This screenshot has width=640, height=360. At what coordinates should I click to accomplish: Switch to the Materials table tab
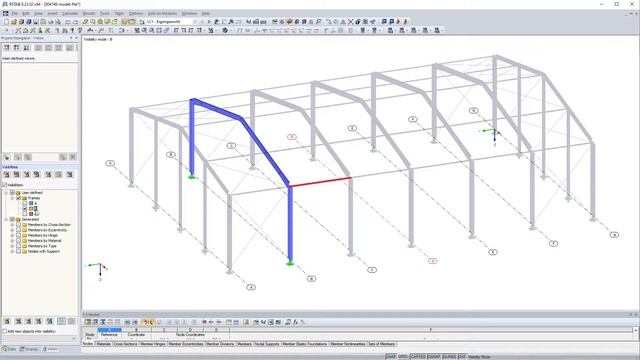[104, 344]
